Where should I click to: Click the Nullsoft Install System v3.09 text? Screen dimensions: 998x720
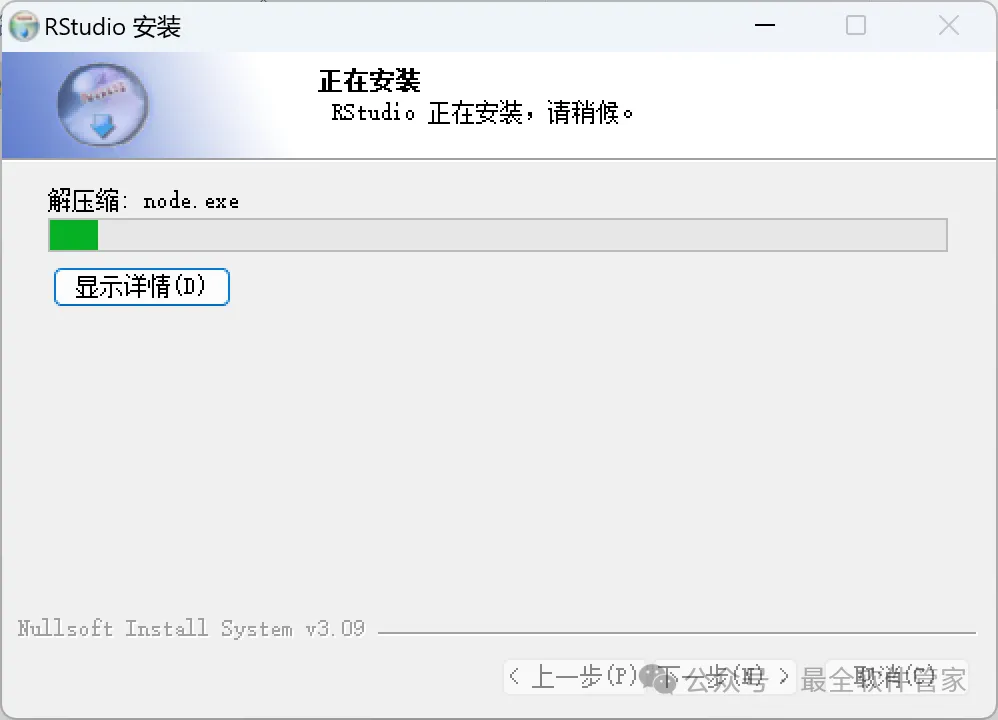tap(191, 629)
